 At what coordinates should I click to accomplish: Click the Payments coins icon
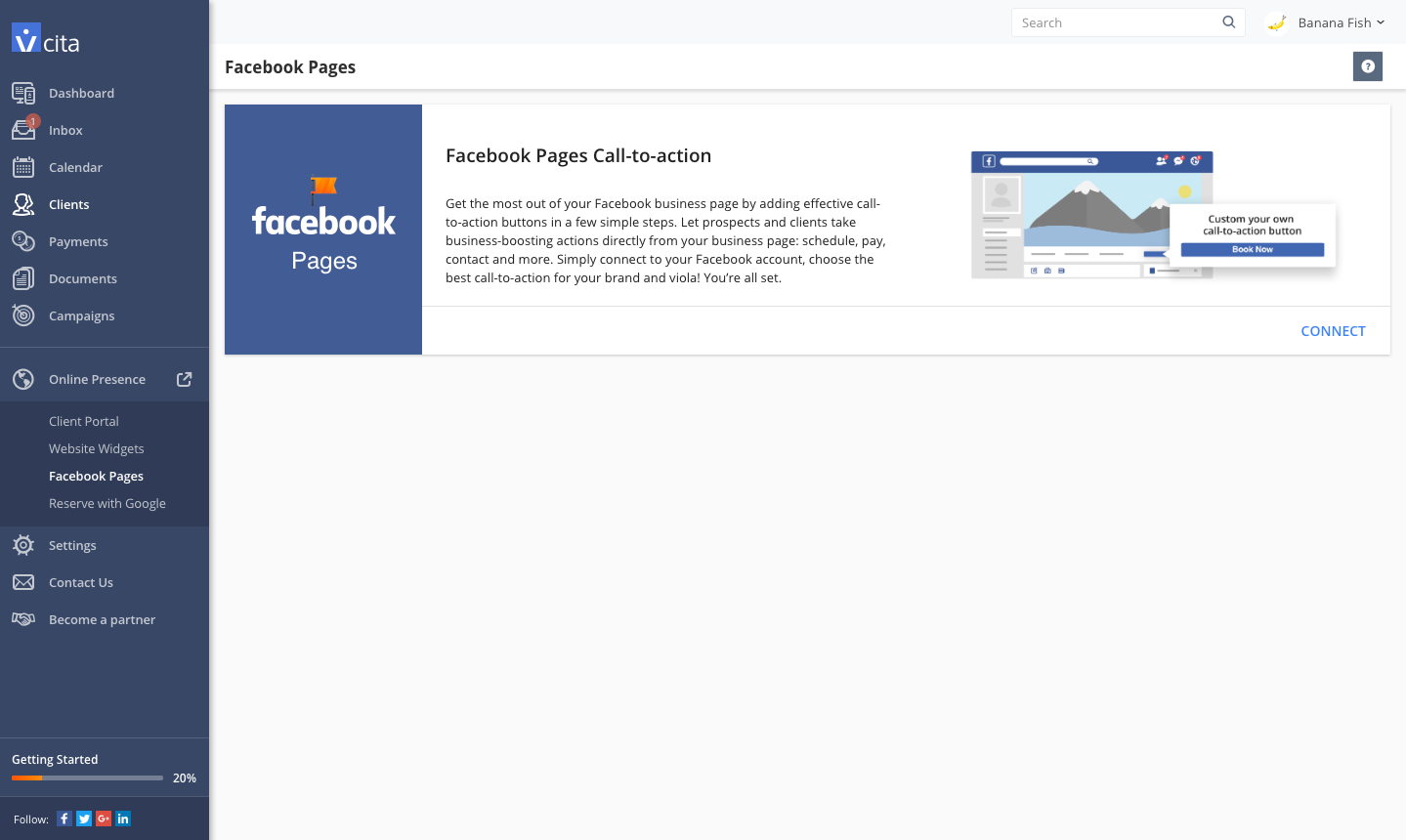23,241
